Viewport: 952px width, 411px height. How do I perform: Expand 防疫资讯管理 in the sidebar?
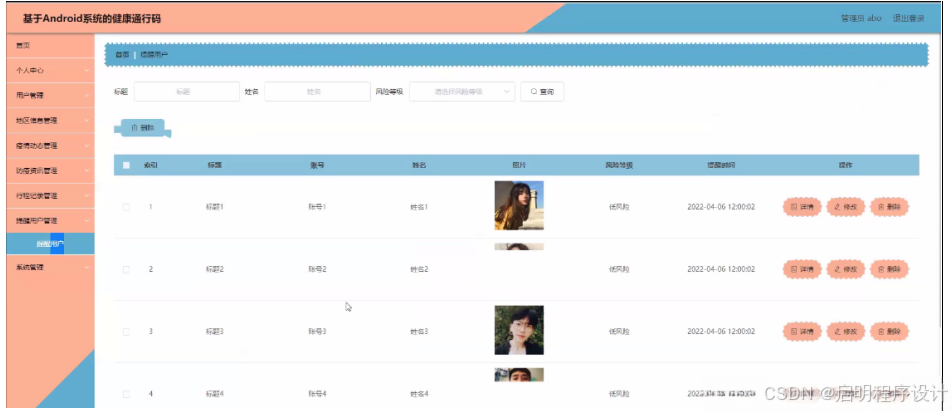pos(50,171)
